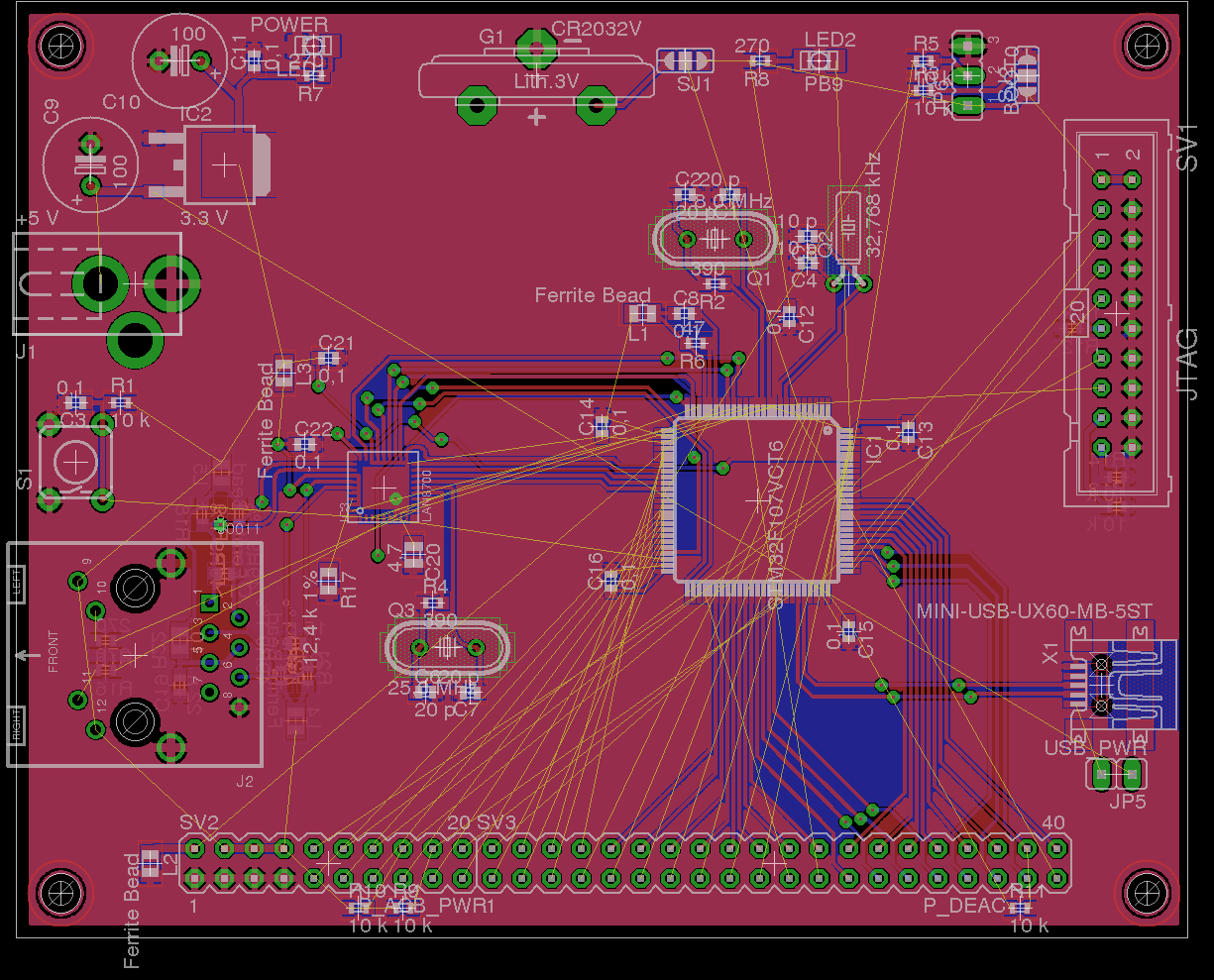Viewport: 1214px width, 980px height.
Task: Click the 'Ferrite Bead' label beside L1
Action: coord(593,295)
